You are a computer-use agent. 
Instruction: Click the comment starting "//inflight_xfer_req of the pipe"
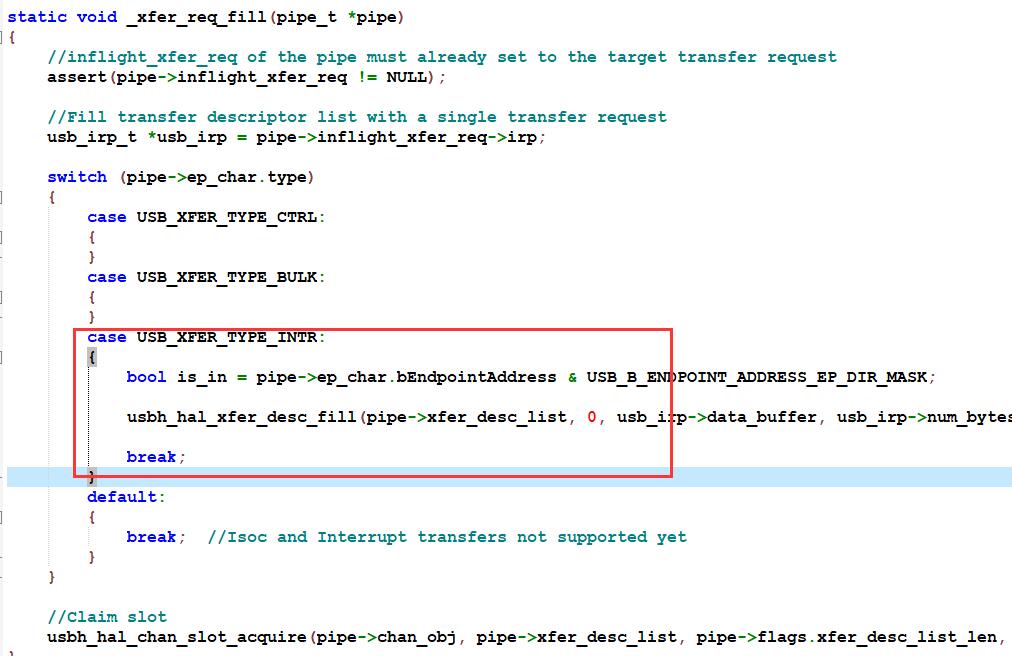441,57
